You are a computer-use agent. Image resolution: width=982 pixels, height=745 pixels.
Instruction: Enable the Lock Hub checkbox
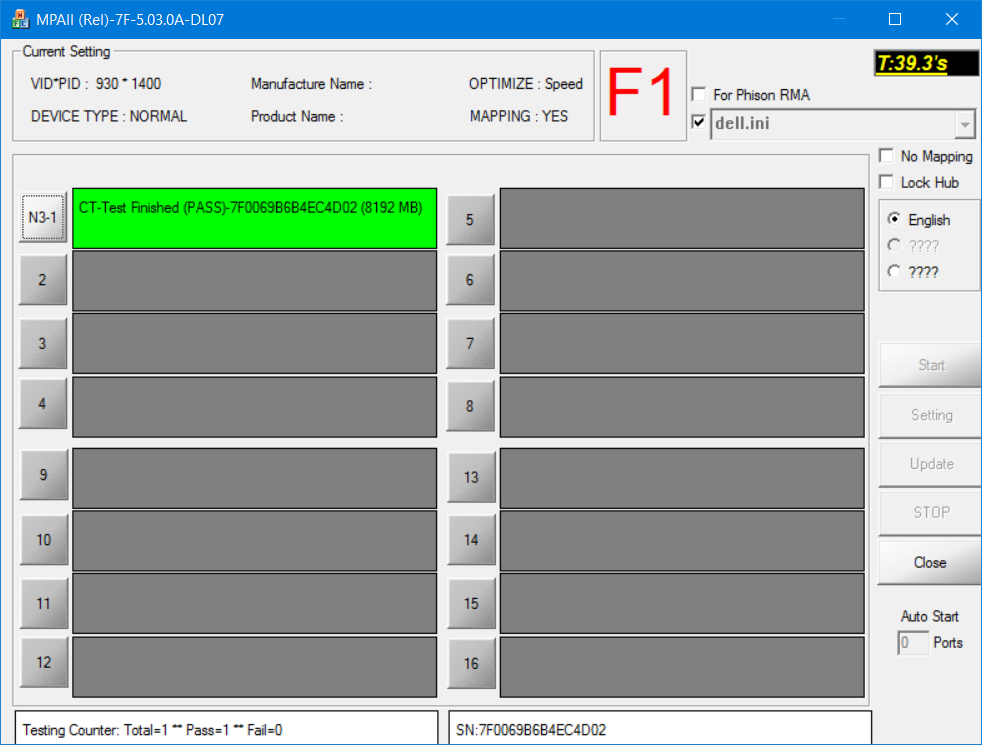click(885, 182)
